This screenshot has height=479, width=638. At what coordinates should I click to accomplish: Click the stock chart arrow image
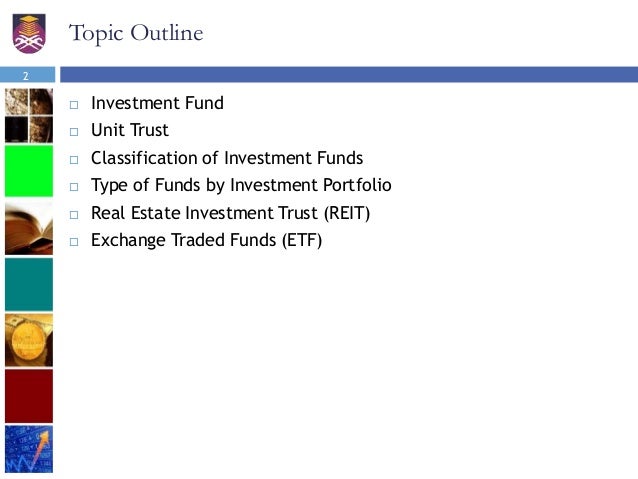pos(29,449)
